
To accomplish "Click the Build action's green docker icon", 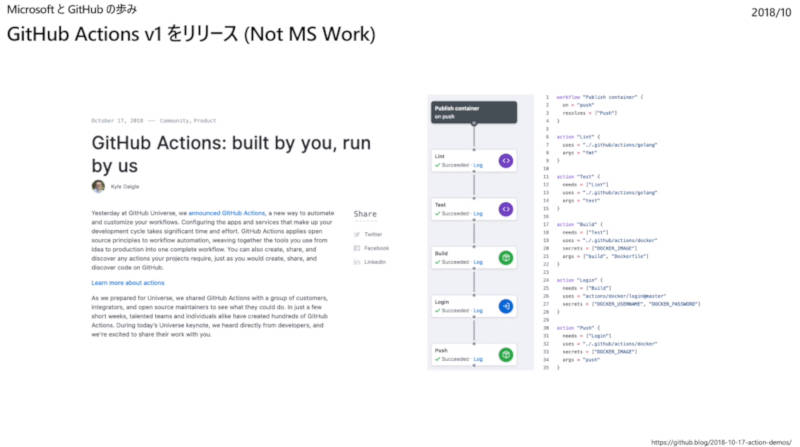I will tap(506, 258).
